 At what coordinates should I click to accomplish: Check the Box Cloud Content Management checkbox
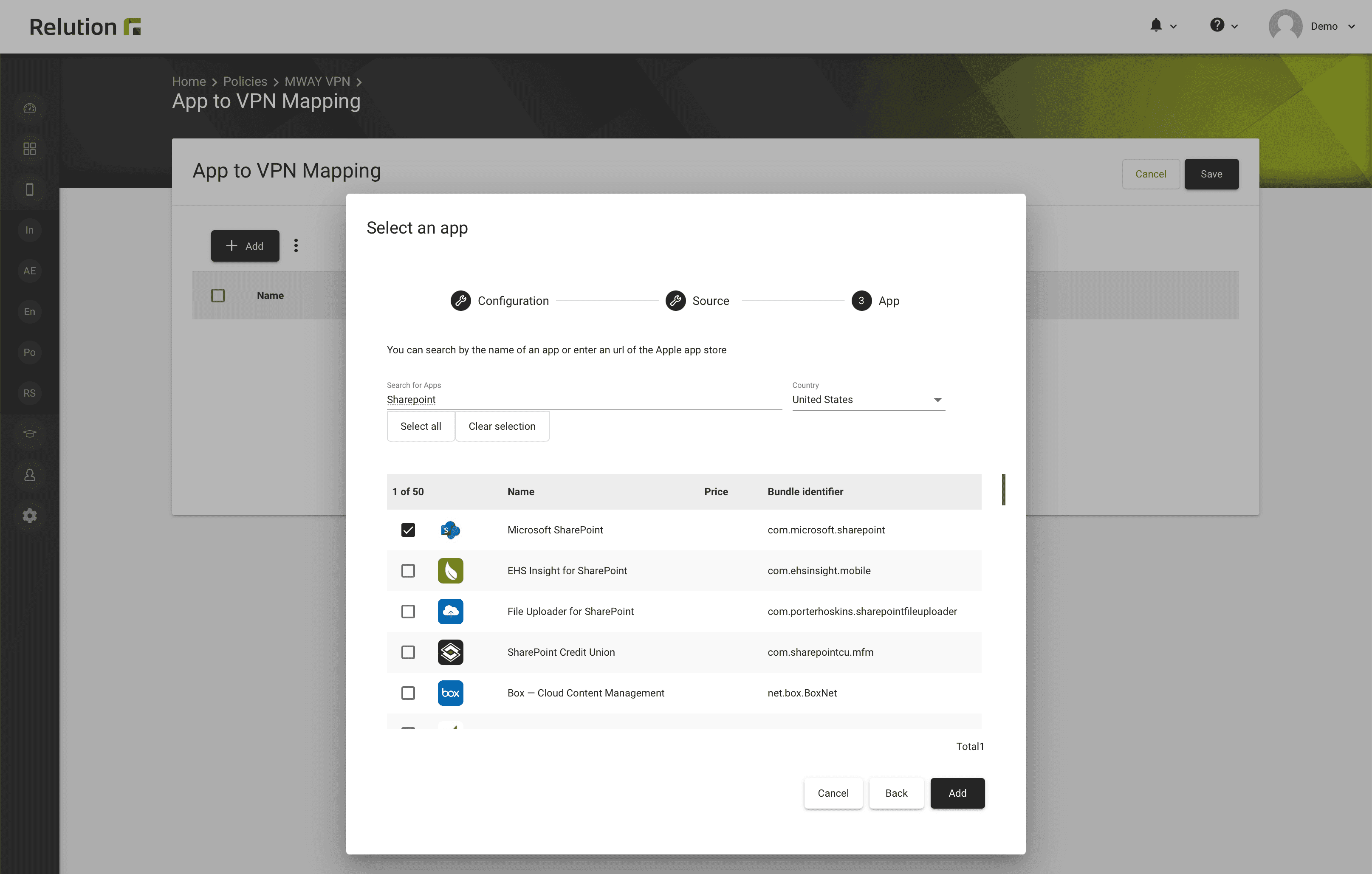pyautogui.click(x=408, y=693)
